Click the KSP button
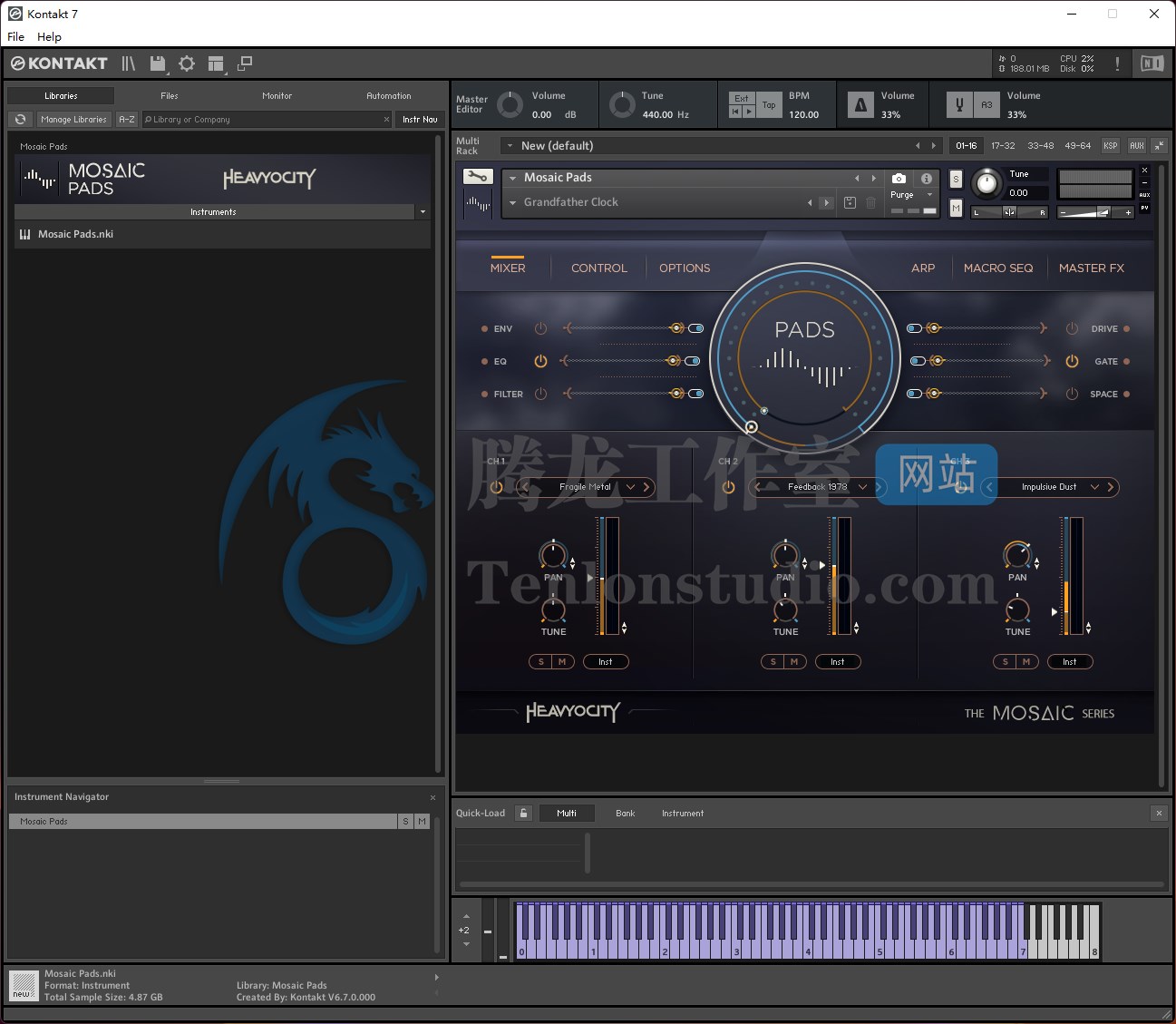The image size is (1176, 1024). click(x=1111, y=145)
